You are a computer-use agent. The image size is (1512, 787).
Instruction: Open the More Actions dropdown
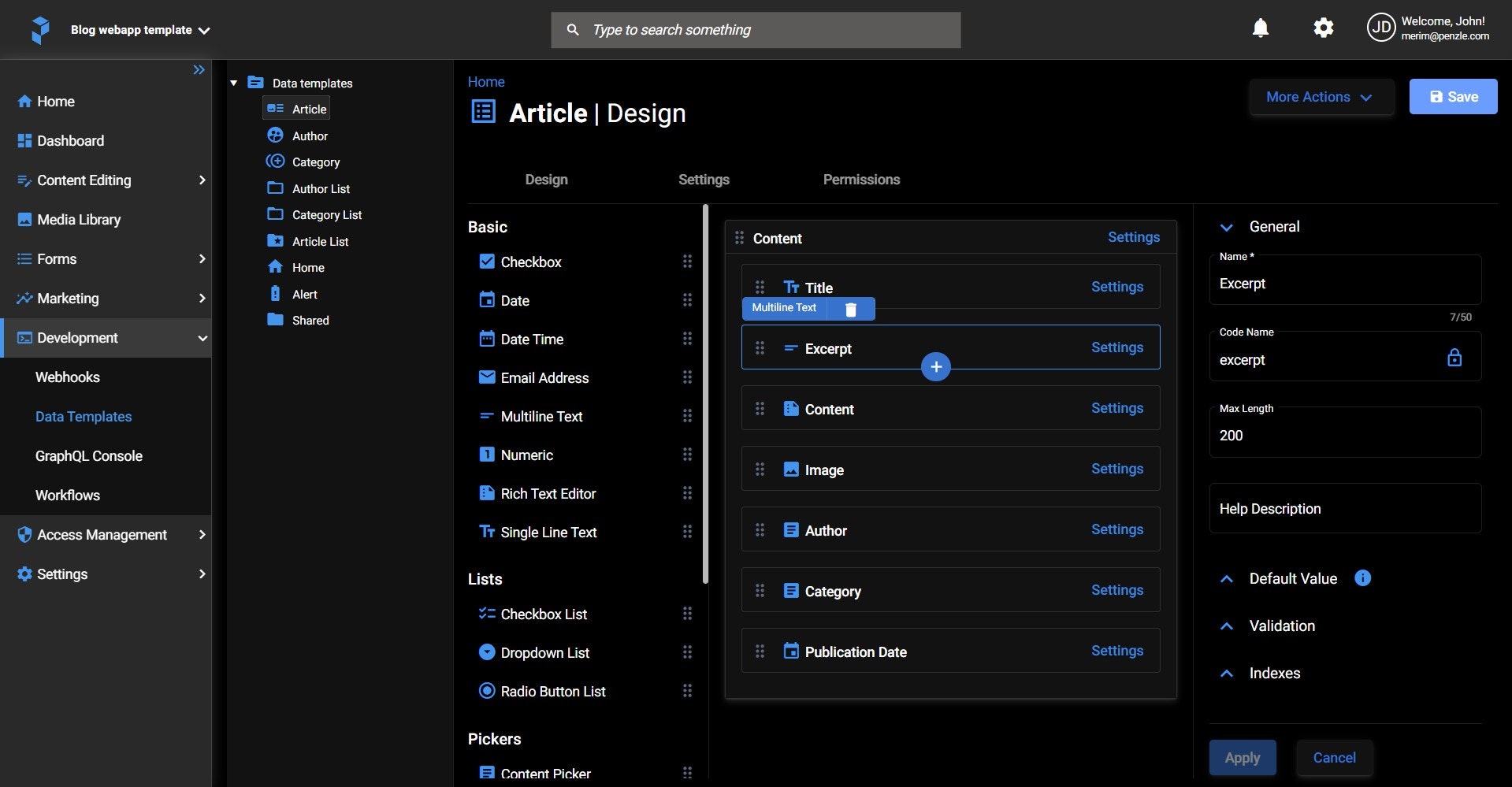coord(1321,97)
